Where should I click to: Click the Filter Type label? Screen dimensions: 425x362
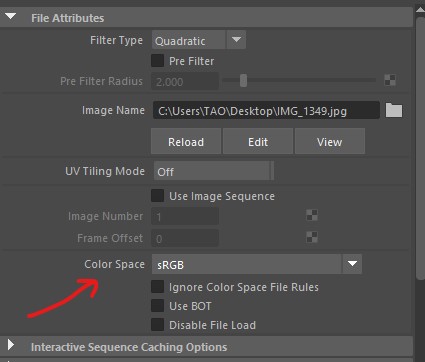[x=116, y=40]
